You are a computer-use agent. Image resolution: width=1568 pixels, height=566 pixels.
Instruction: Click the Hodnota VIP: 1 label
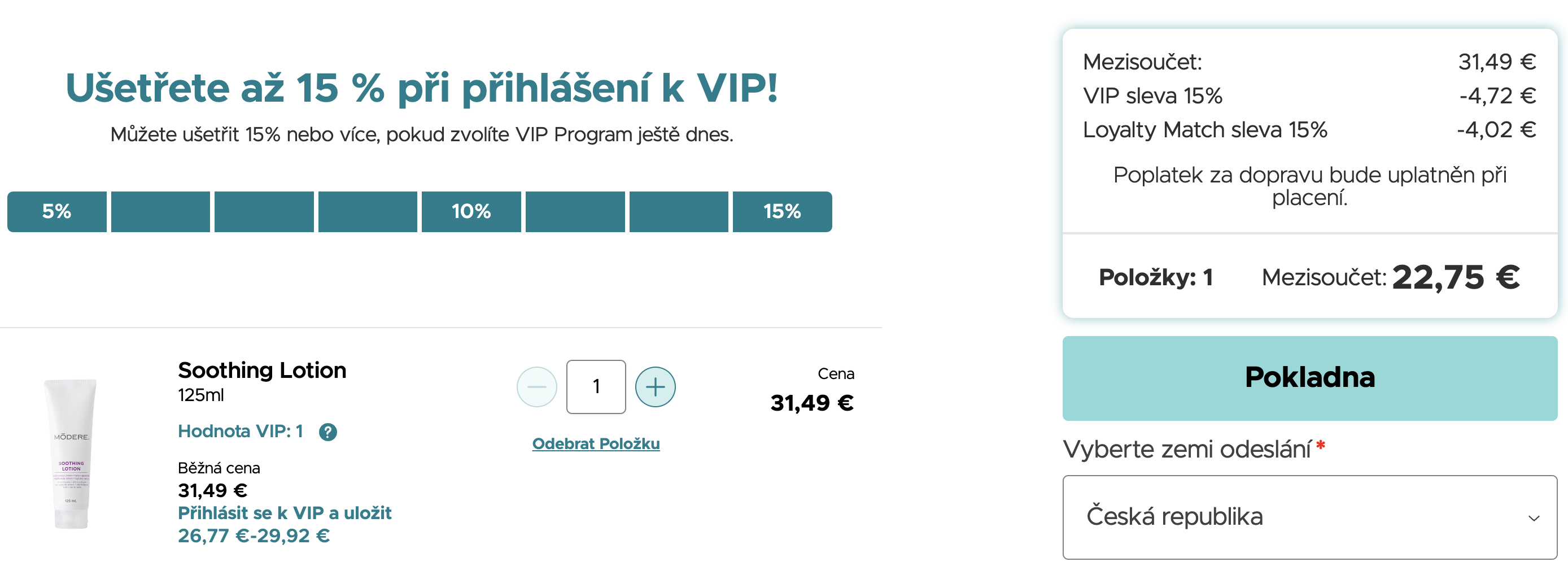point(240,432)
